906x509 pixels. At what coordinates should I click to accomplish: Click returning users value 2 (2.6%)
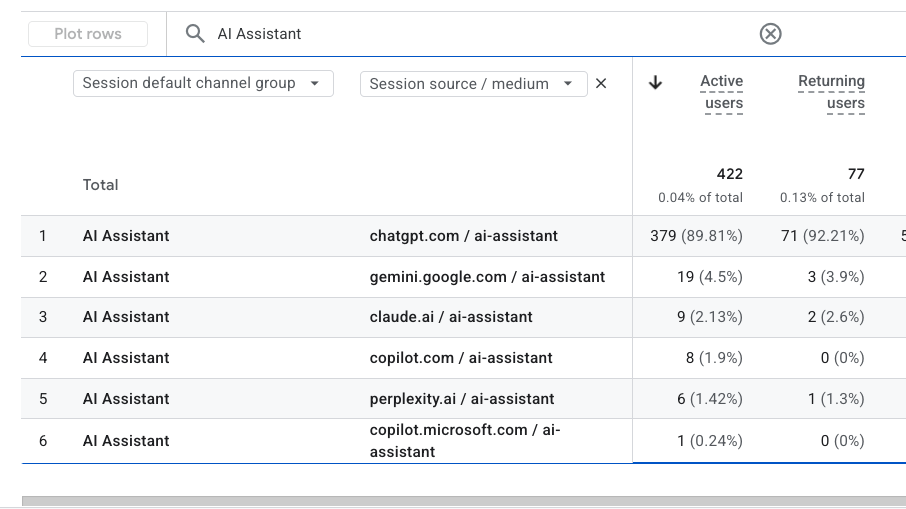click(836, 317)
